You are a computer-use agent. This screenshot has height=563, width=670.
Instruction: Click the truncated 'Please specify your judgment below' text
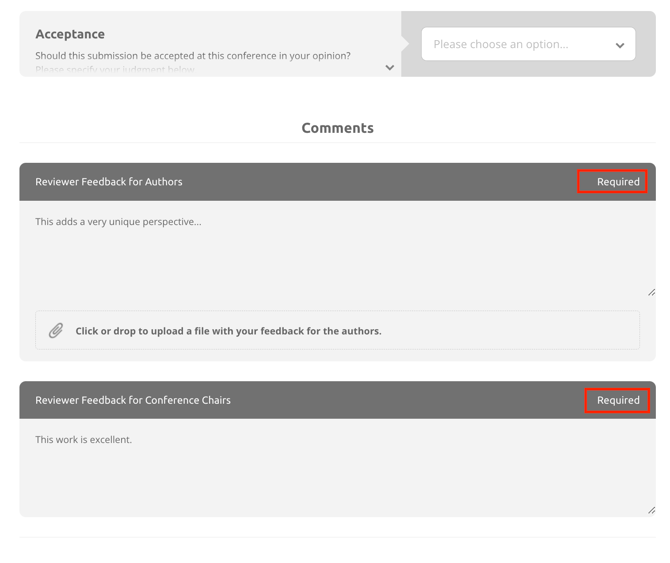point(115,70)
